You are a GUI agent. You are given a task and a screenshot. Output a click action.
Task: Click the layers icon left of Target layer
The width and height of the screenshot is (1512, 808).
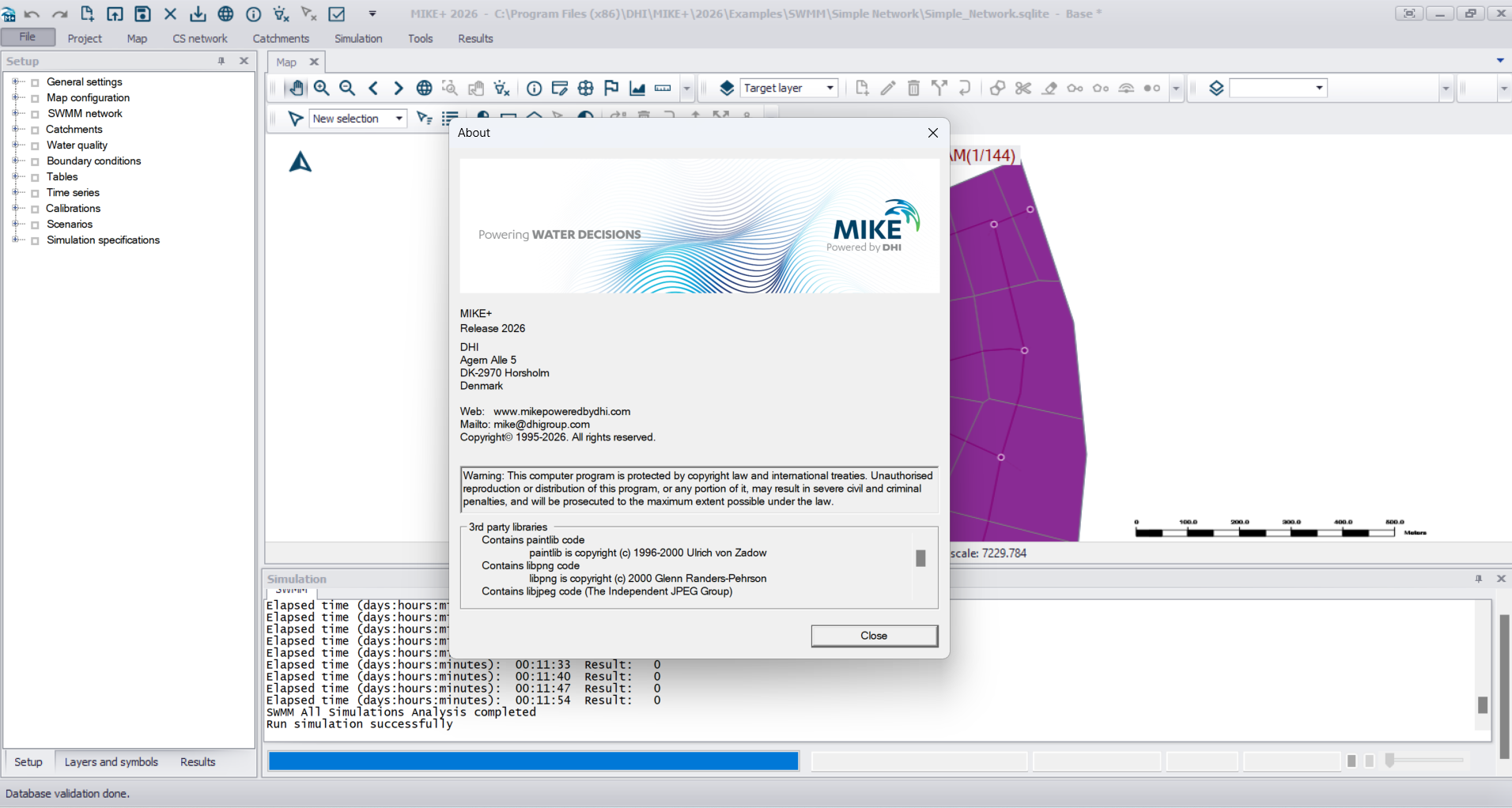(727, 88)
